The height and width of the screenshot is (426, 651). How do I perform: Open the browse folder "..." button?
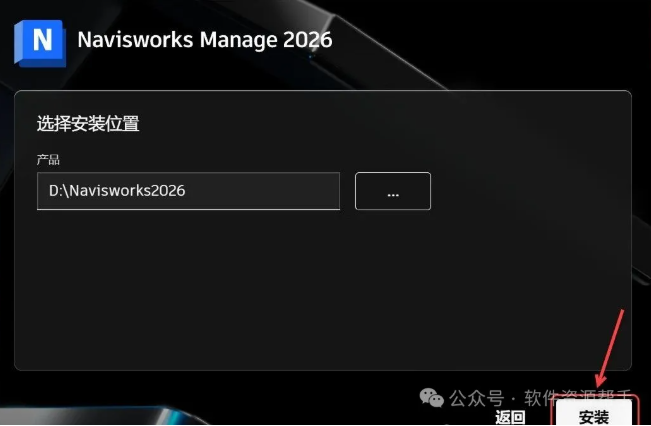pos(393,191)
